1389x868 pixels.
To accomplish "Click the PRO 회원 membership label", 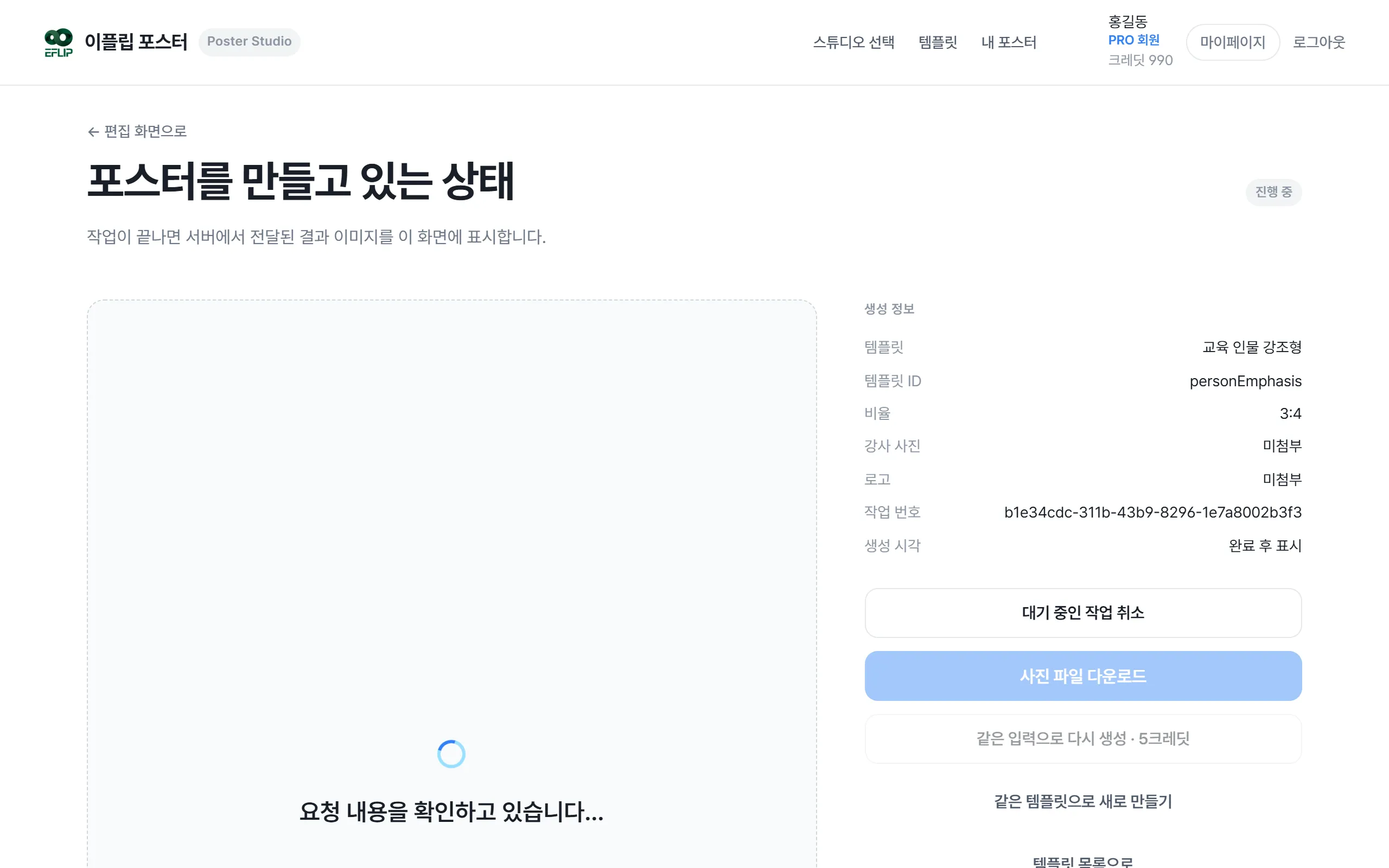I will click(1133, 40).
